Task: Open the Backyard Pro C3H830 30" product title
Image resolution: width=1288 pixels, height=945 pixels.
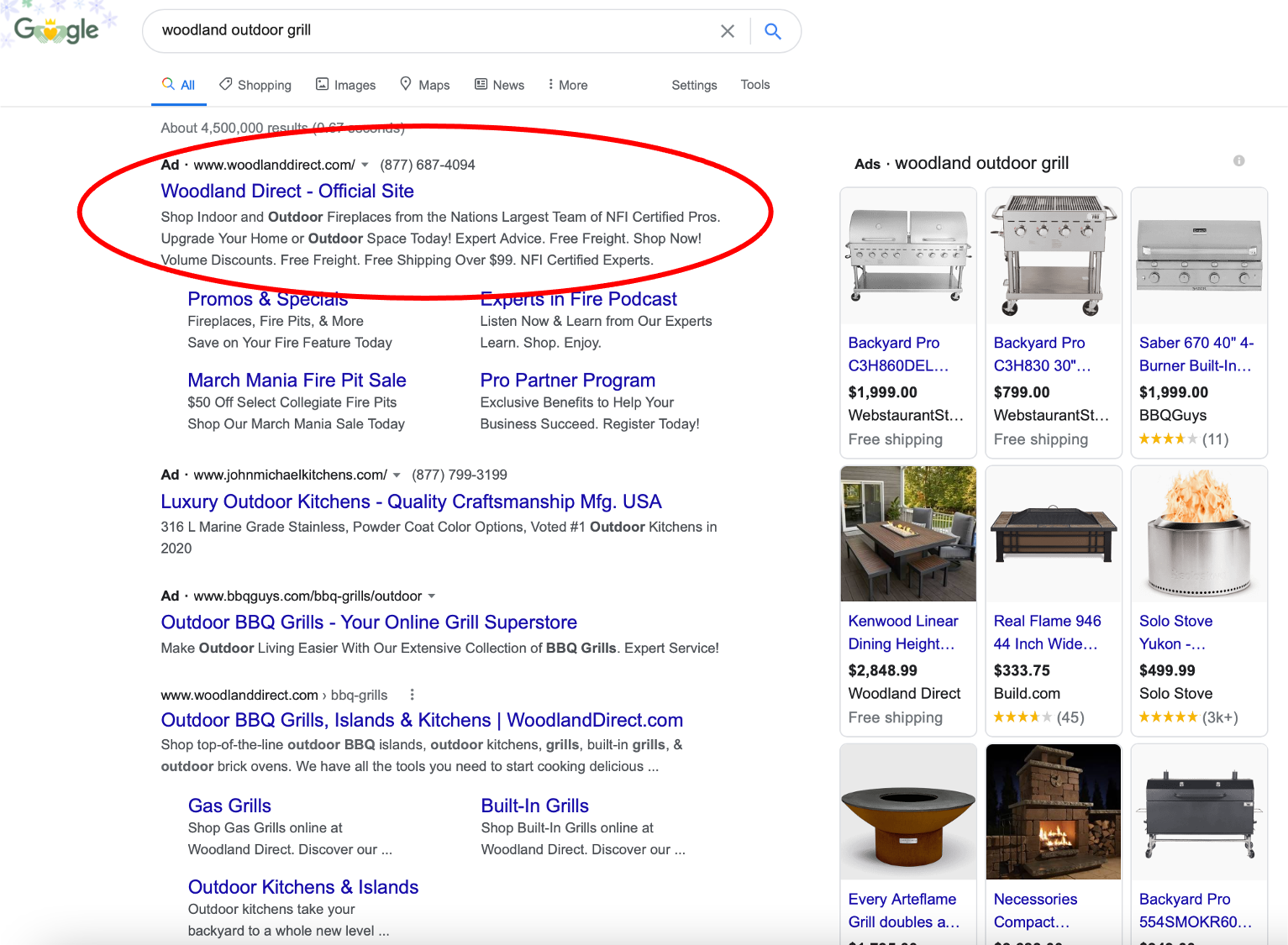Action: click(1043, 354)
